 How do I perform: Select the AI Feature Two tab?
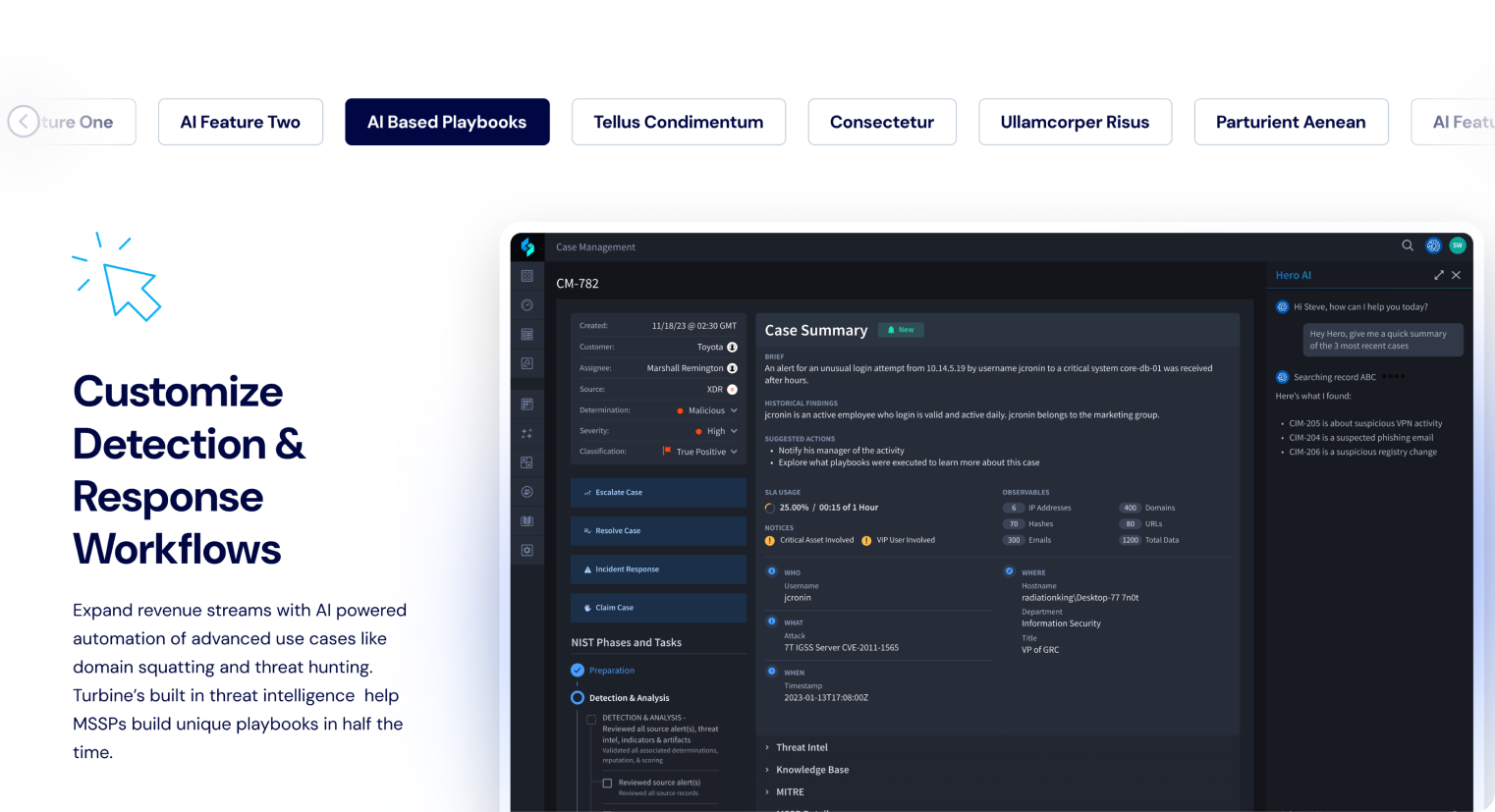[241, 122]
